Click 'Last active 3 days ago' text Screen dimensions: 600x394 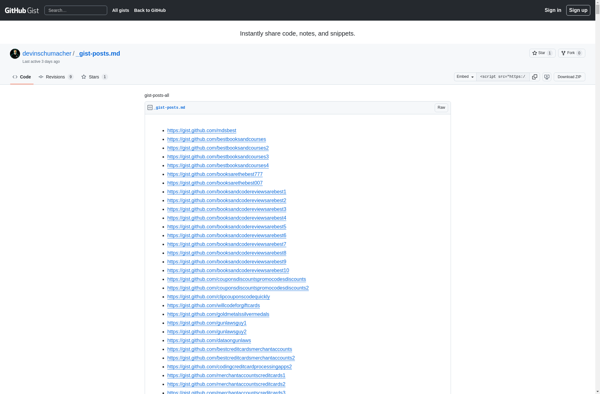pos(41,62)
